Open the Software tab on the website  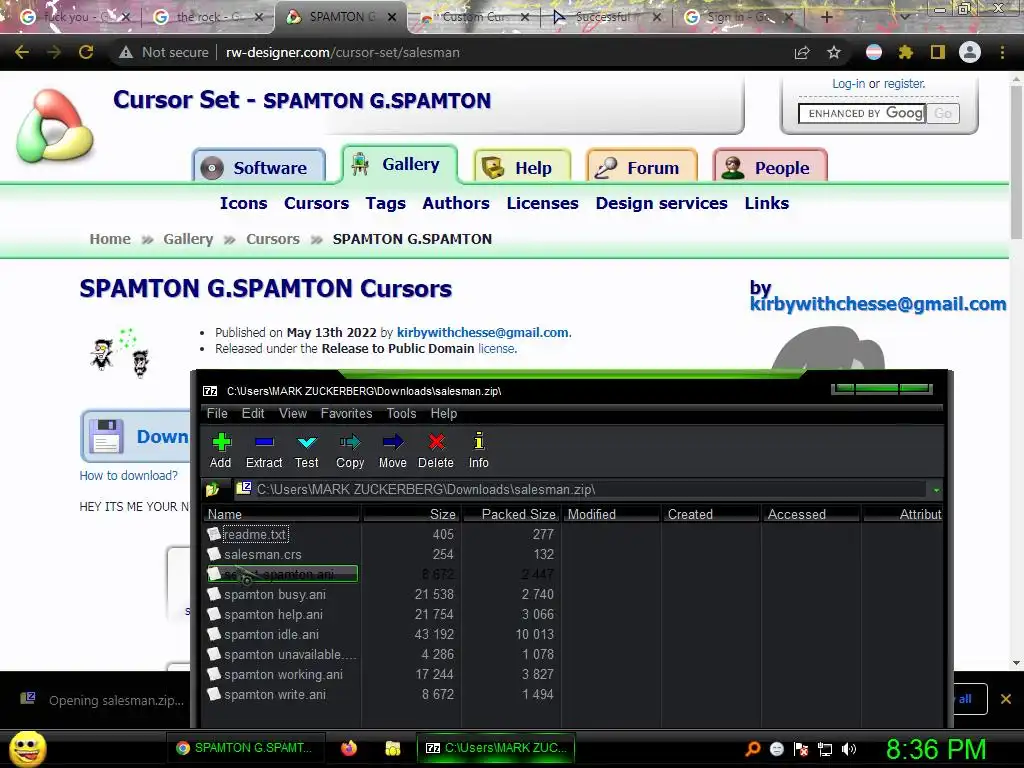click(x=259, y=167)
